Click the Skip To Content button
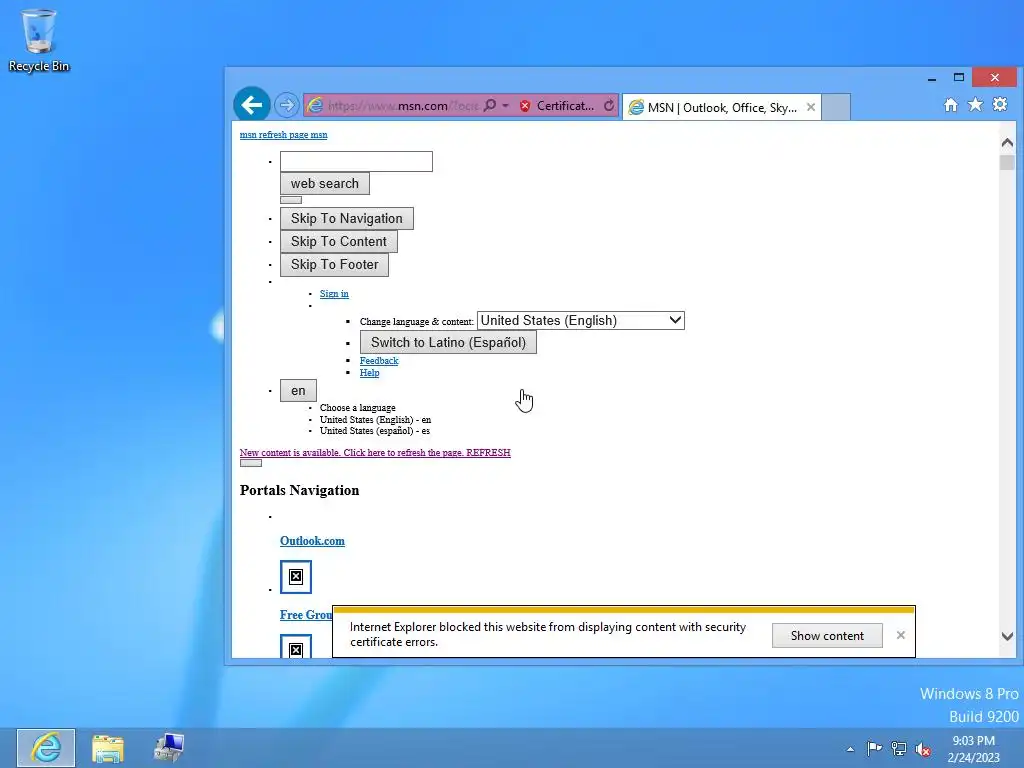 point(338,241)
